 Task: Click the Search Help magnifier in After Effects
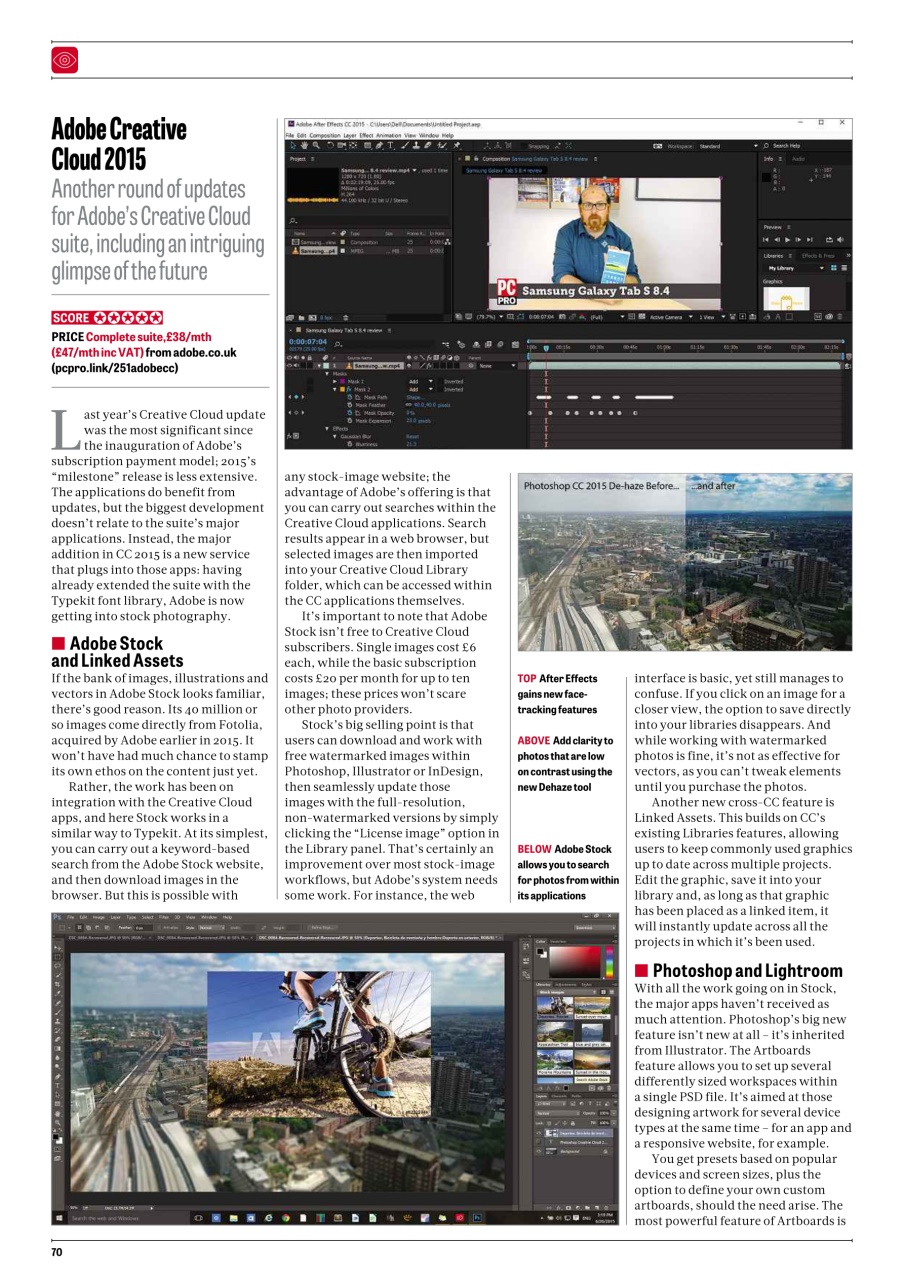point(765,146)
